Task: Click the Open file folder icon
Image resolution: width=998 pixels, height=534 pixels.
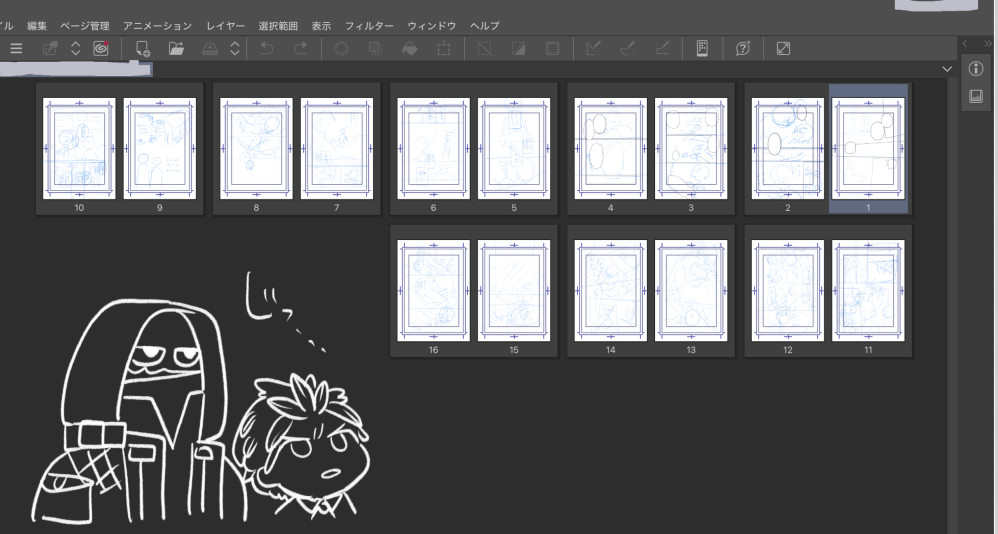Action: (x=177, y=48)
